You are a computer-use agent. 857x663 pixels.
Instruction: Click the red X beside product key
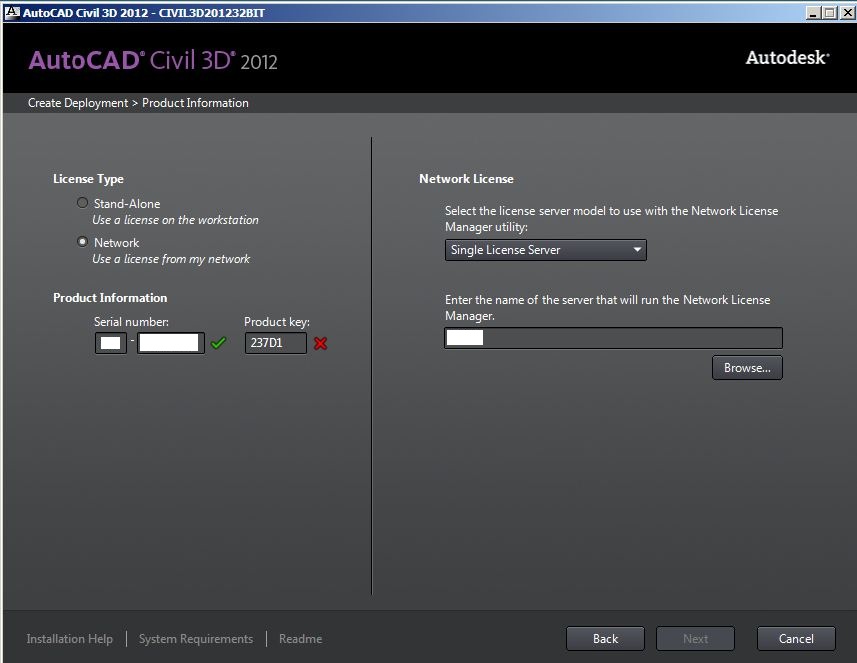click(321, 343)
